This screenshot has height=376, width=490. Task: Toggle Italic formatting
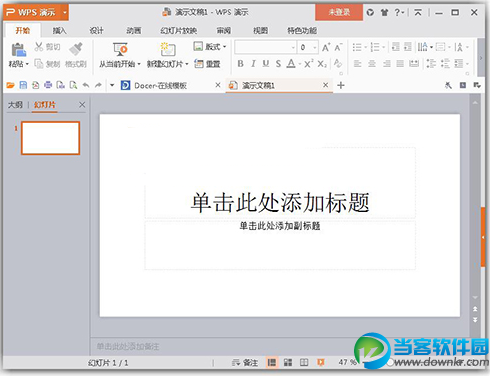click(x=253, y=63)
